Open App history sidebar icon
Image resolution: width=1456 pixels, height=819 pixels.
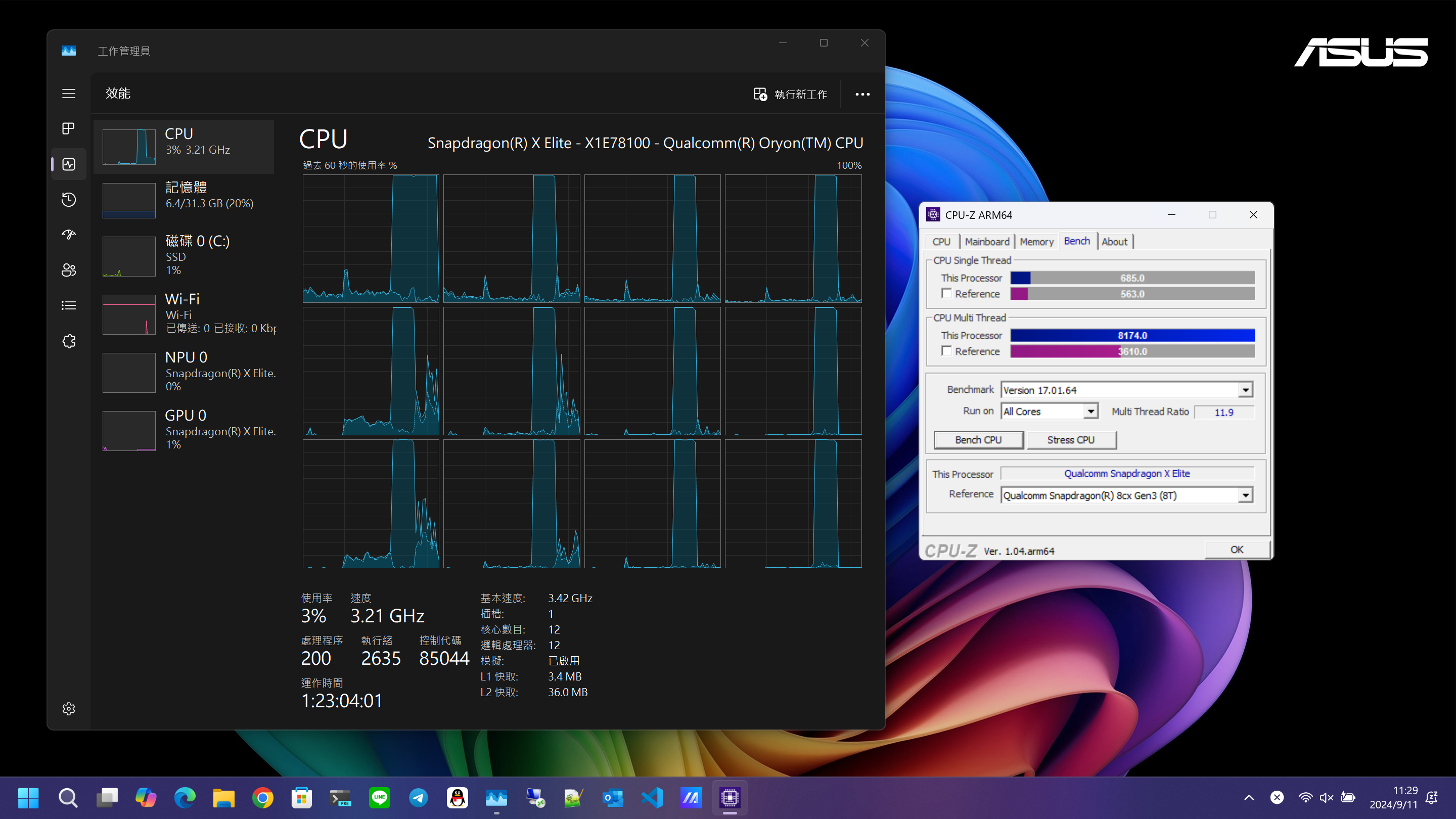pyautogui.click(x=68, y=200)
